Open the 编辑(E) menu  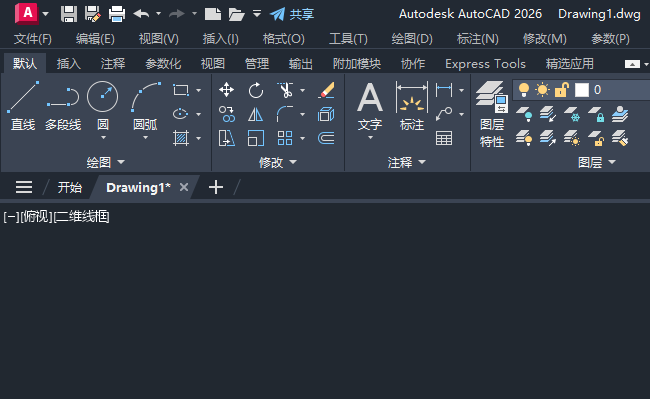95,39
